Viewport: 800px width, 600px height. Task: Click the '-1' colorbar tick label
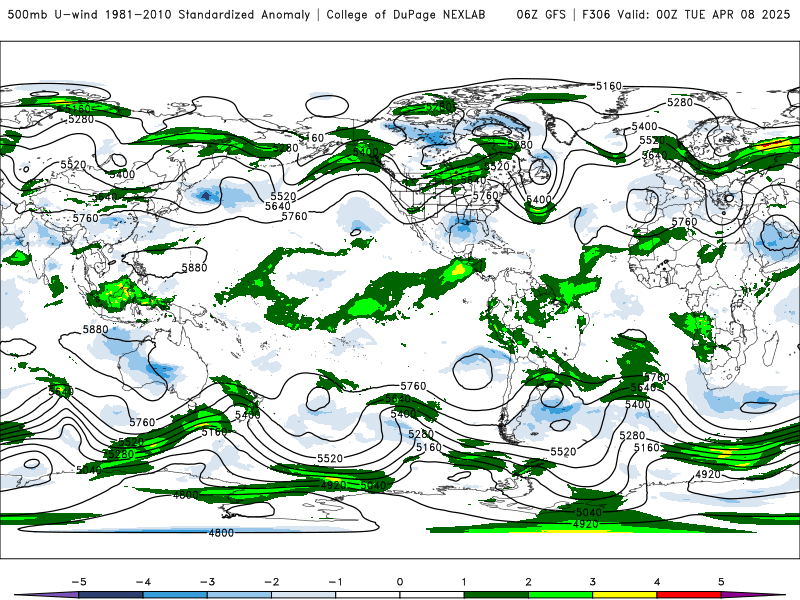coord(335,582)
